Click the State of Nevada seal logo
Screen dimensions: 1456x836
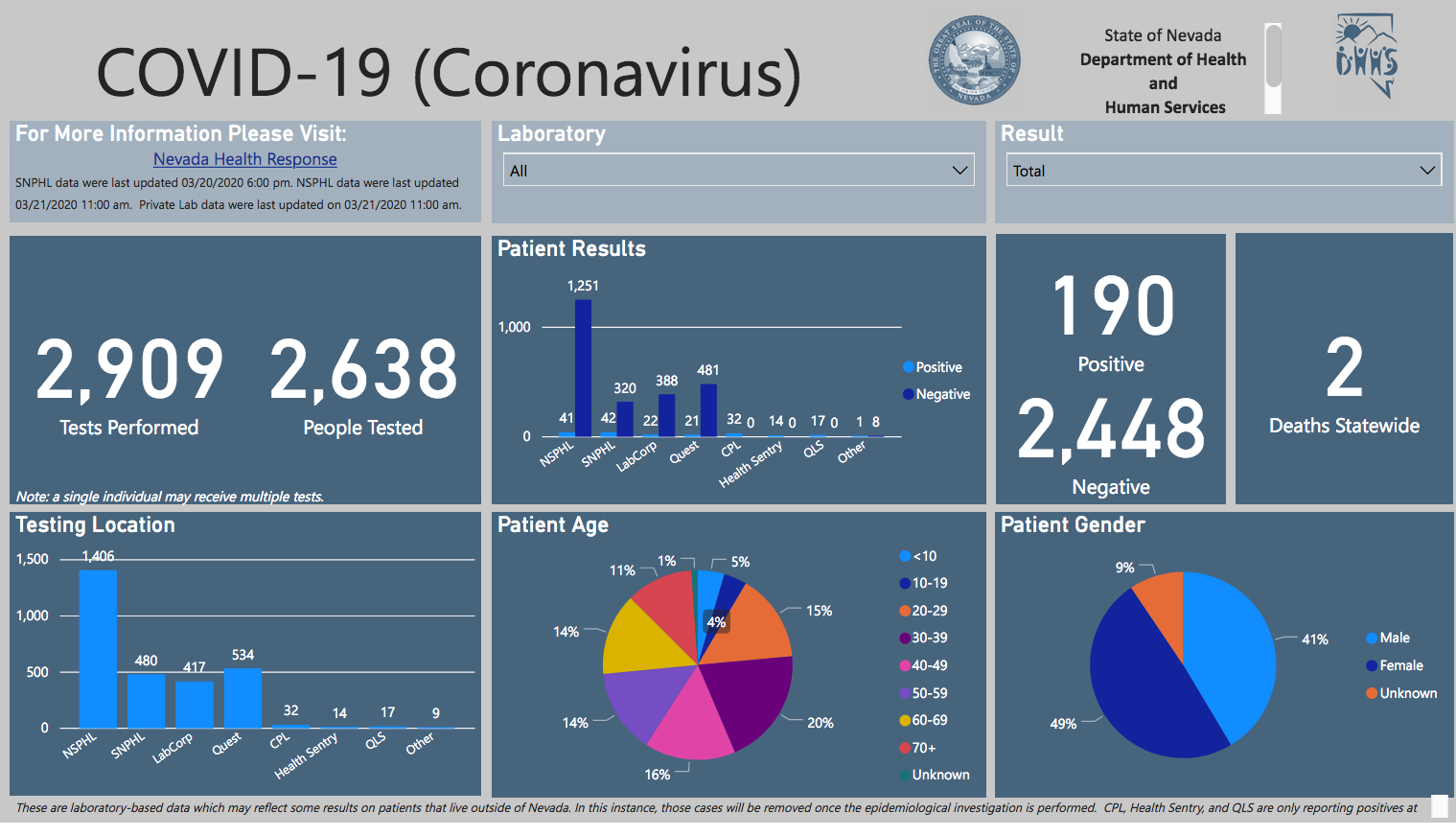click(x=975, y=60)
